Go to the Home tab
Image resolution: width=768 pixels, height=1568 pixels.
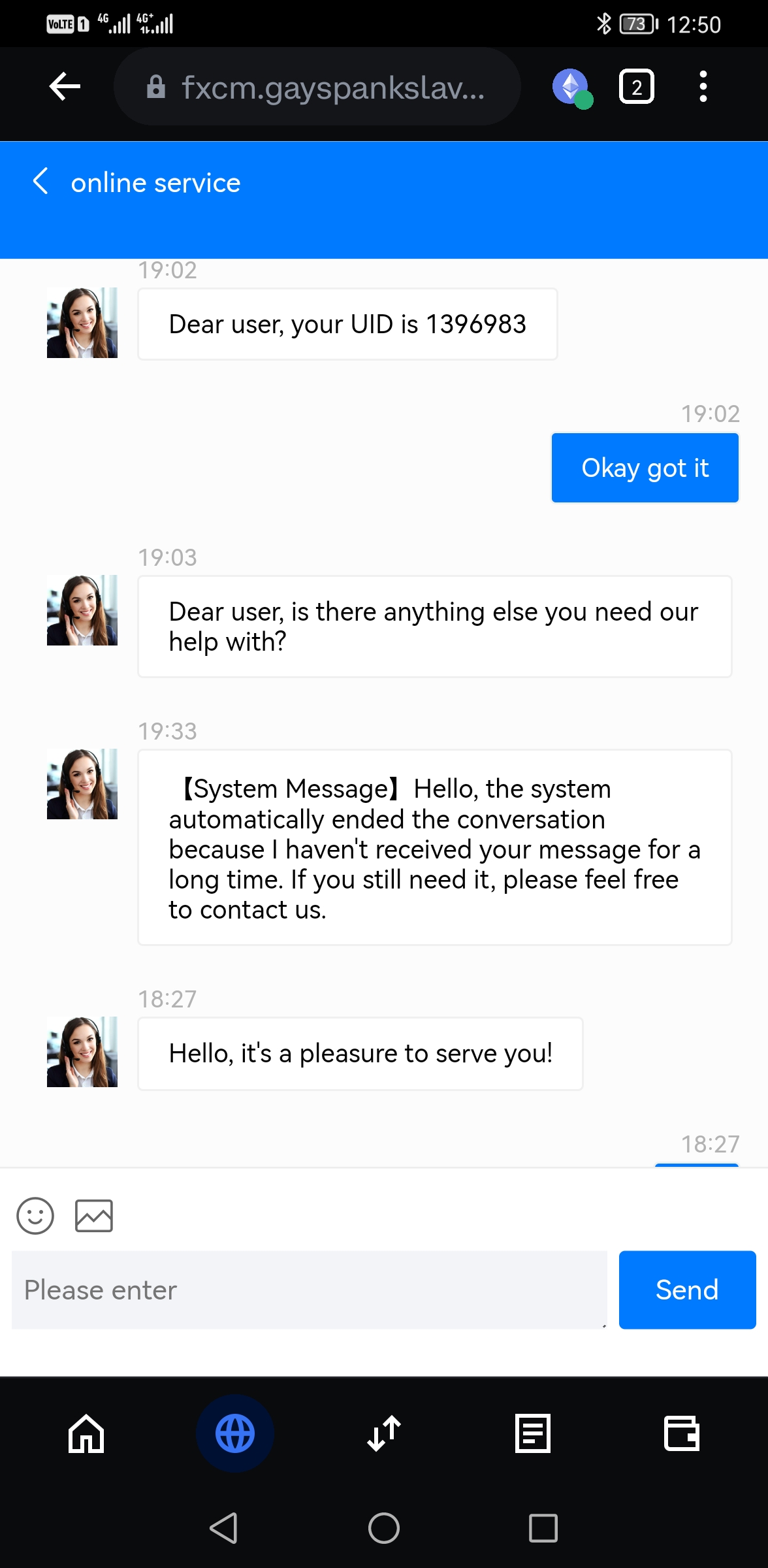86,1433
